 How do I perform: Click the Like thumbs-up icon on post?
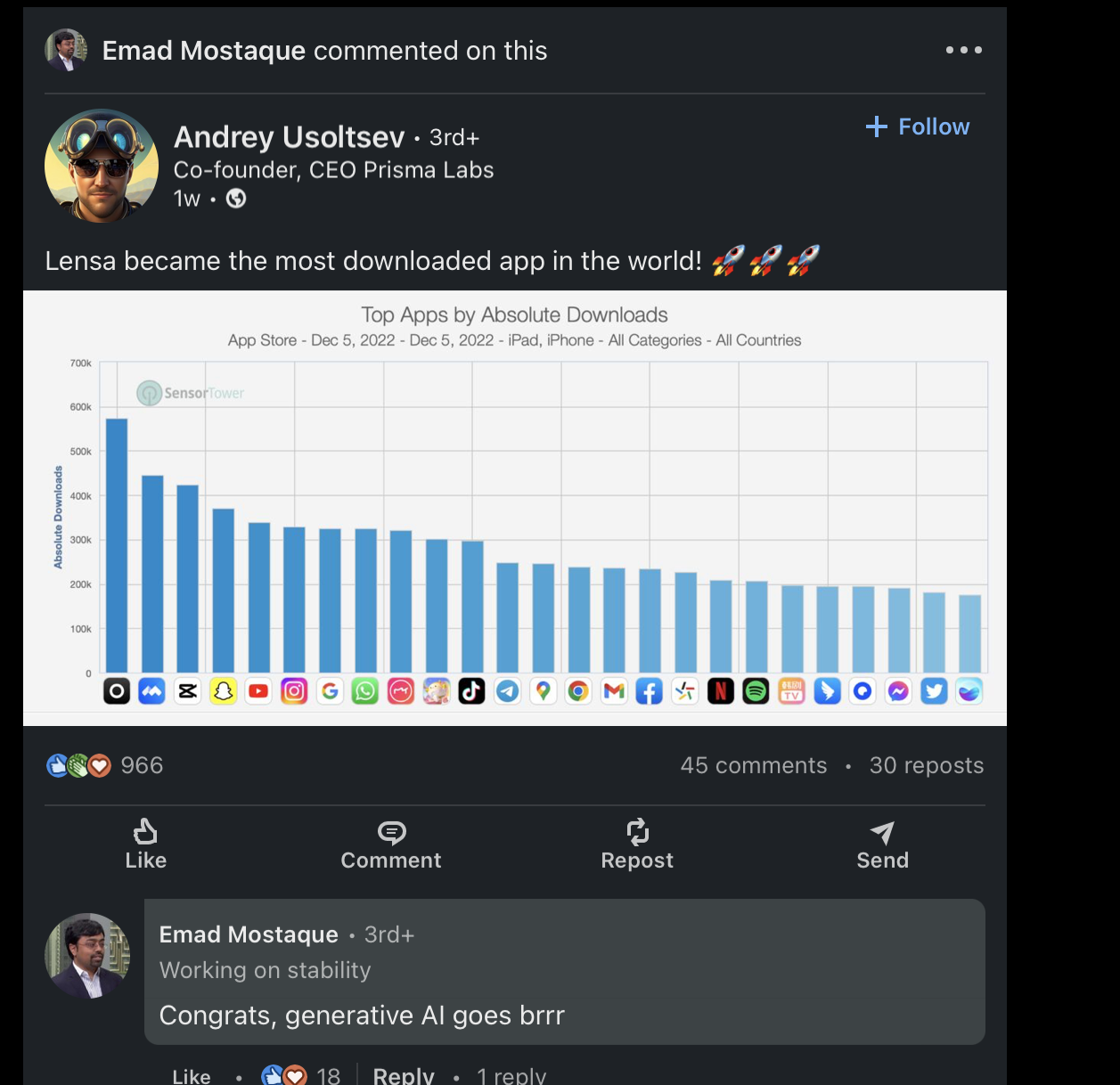(x=145, y=832)
